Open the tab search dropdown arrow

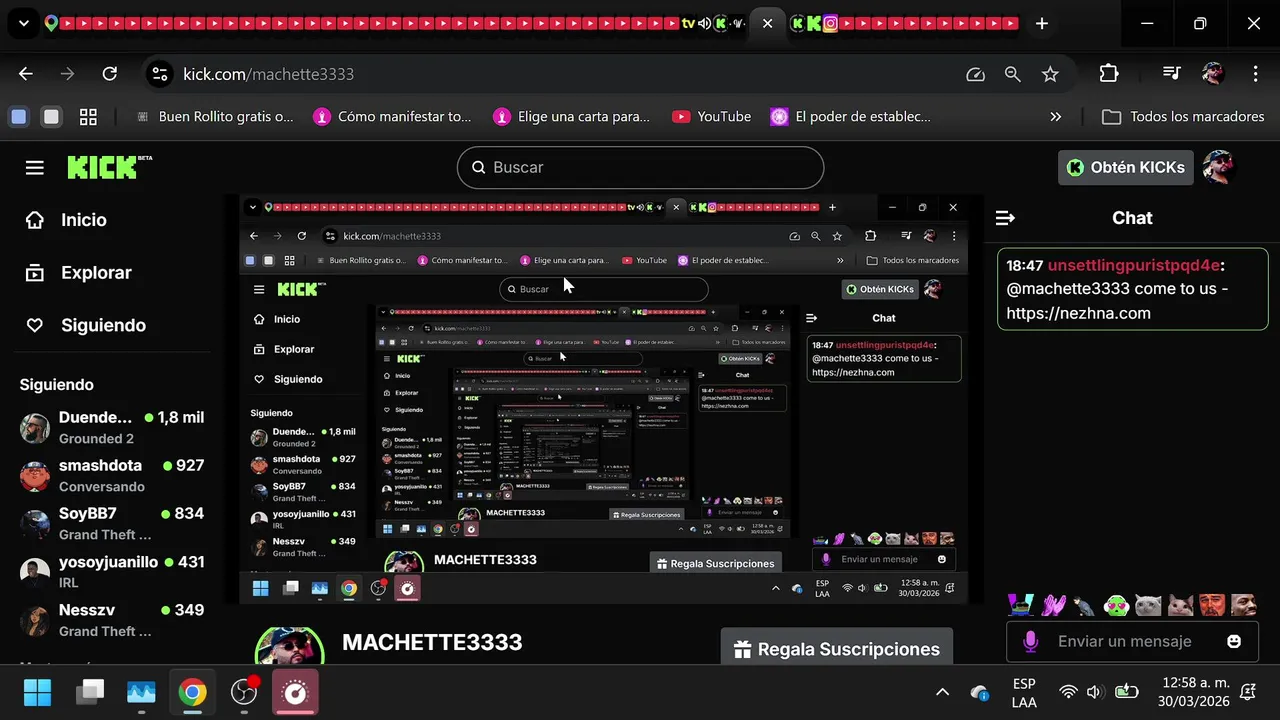(x=24, y=23)
